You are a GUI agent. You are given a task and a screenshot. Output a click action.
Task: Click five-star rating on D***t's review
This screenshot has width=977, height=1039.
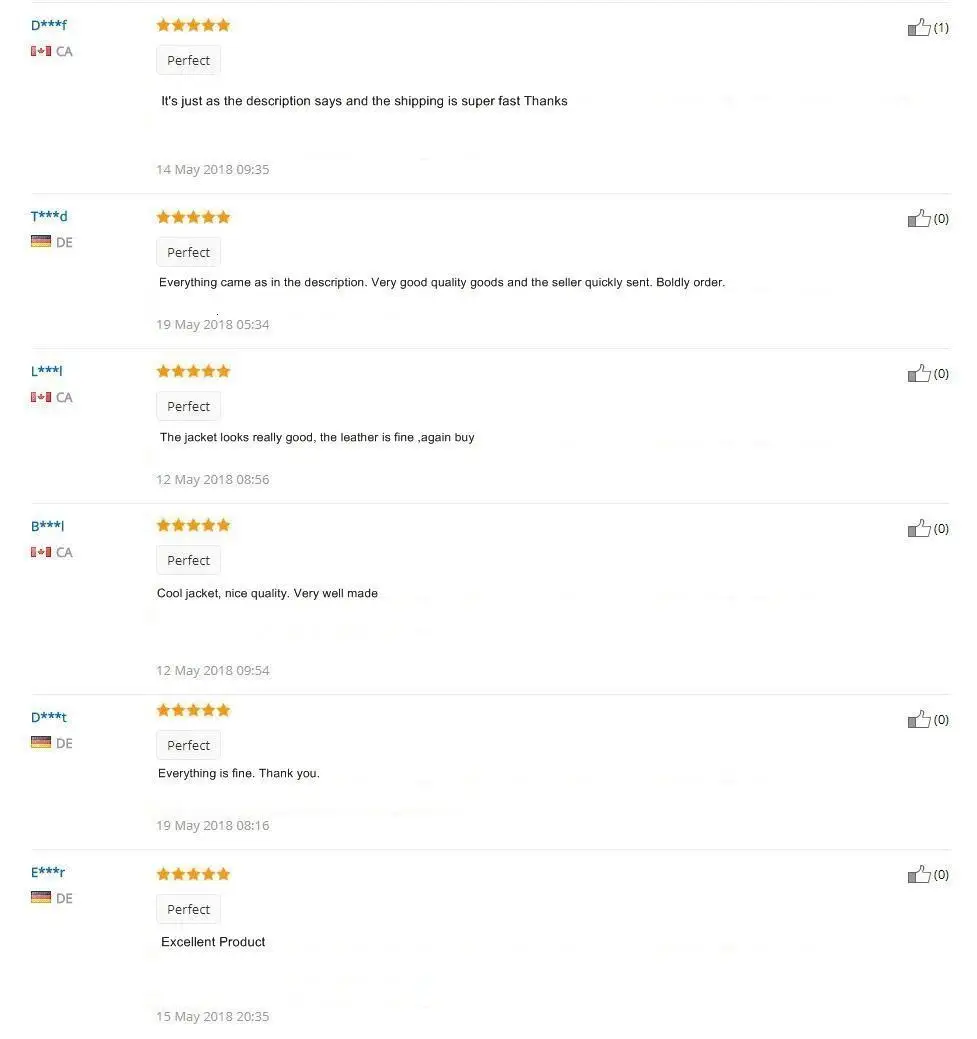193,710
